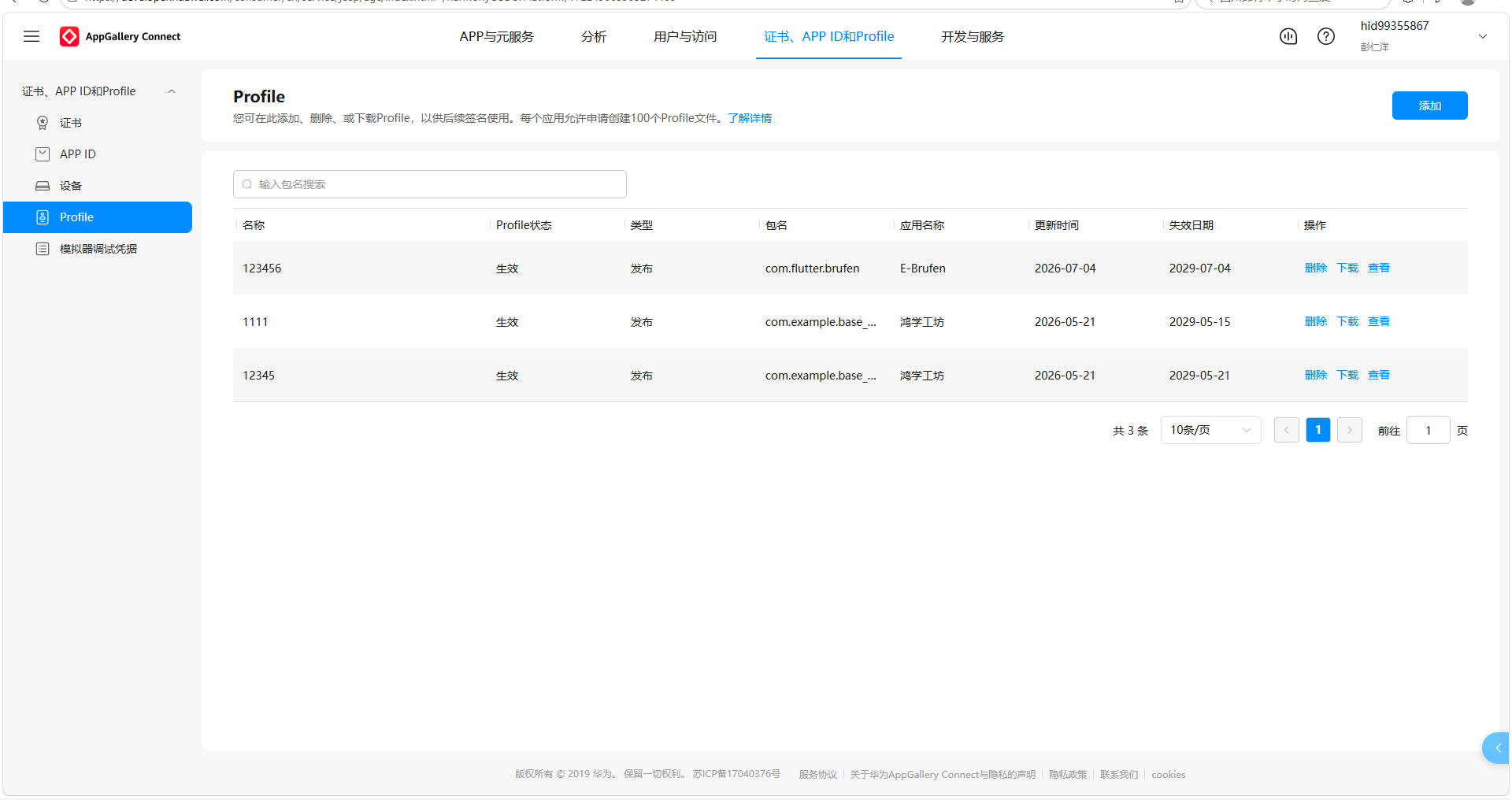Select Profile in the sidebar
This screenshot has height=800, width=1512.
click(x=98, y=217)
